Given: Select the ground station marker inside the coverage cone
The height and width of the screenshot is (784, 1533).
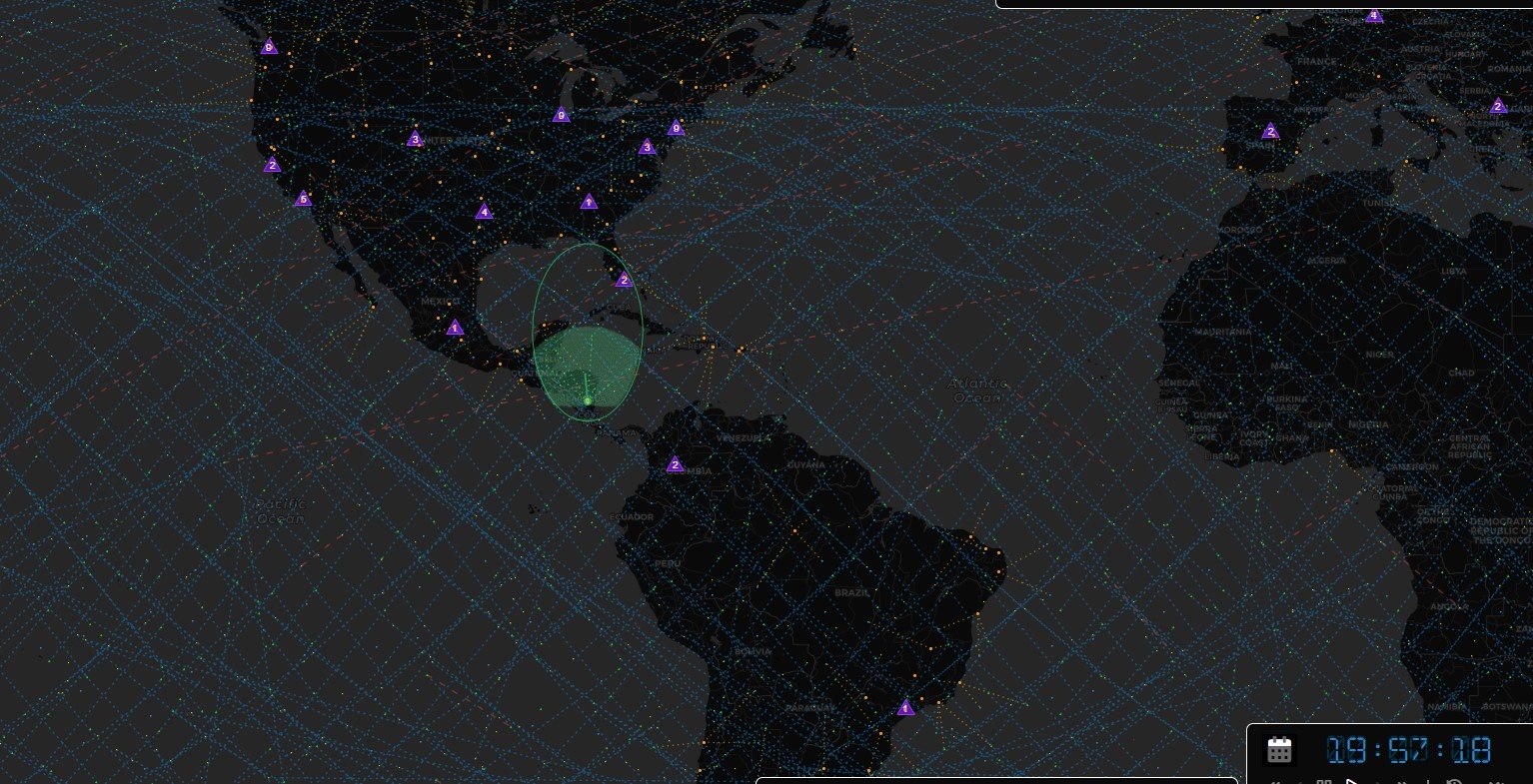Looking at the screenshot, I should (588, 401).
